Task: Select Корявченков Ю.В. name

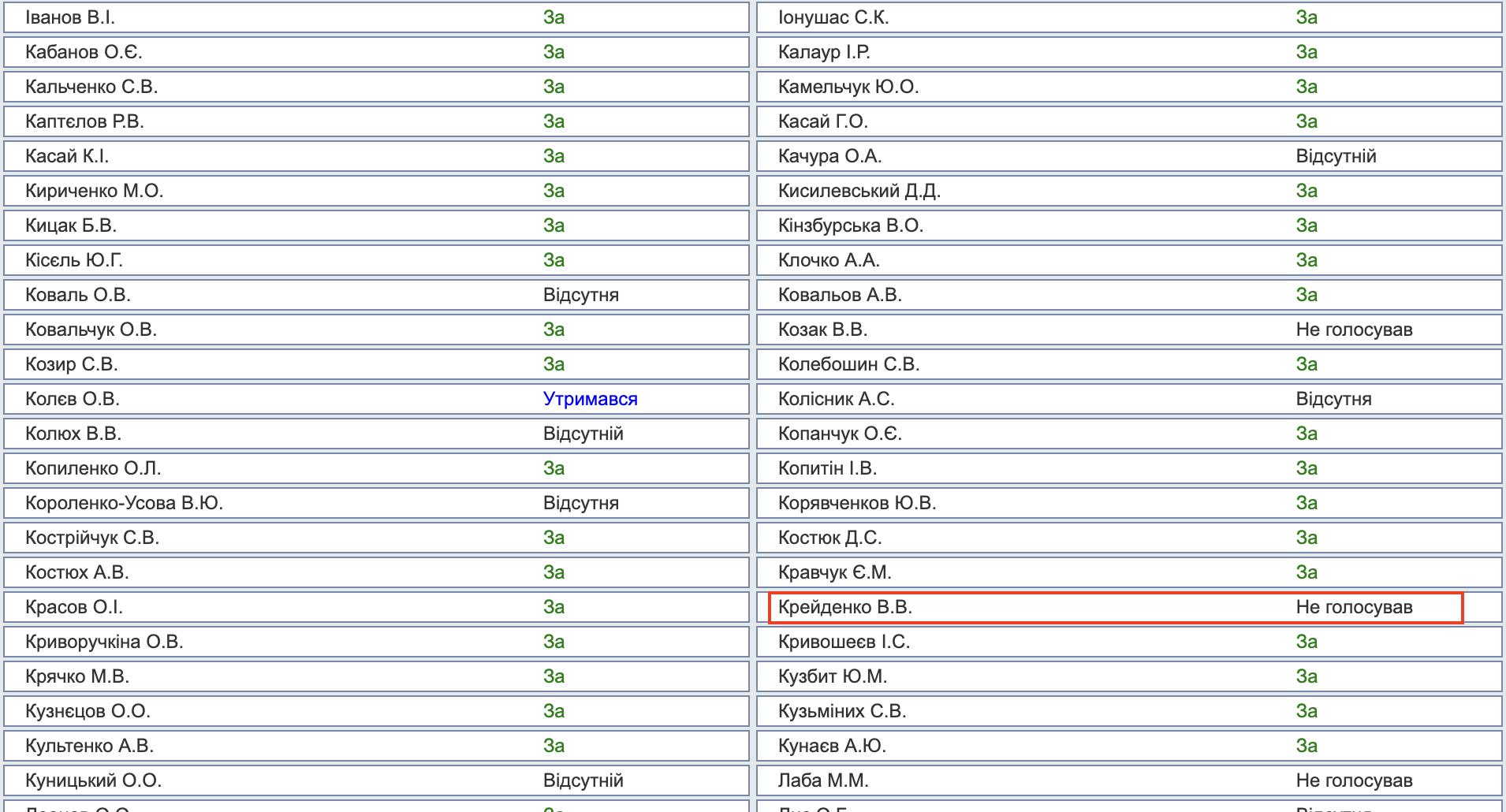Action: click(x=857, y=503)
